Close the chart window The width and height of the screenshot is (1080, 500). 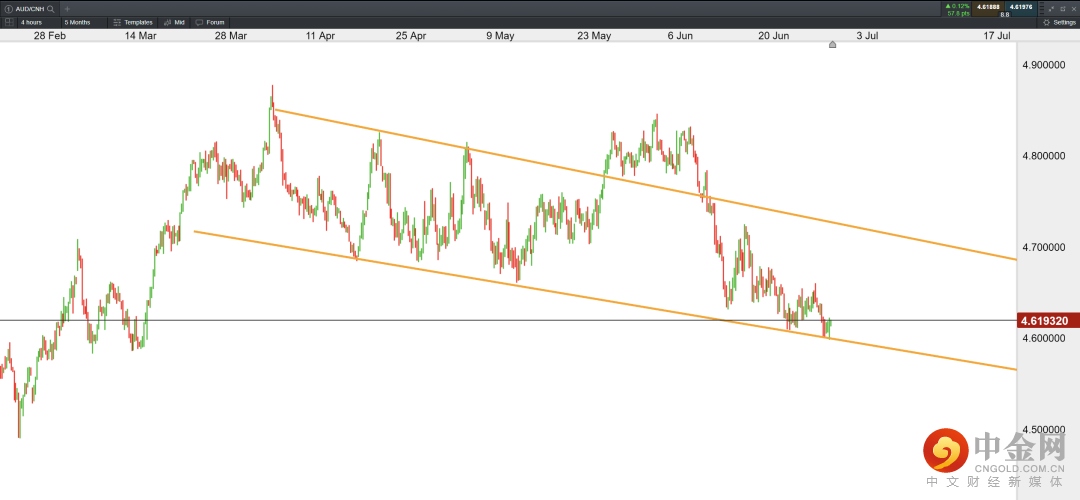pos(1074,9)
